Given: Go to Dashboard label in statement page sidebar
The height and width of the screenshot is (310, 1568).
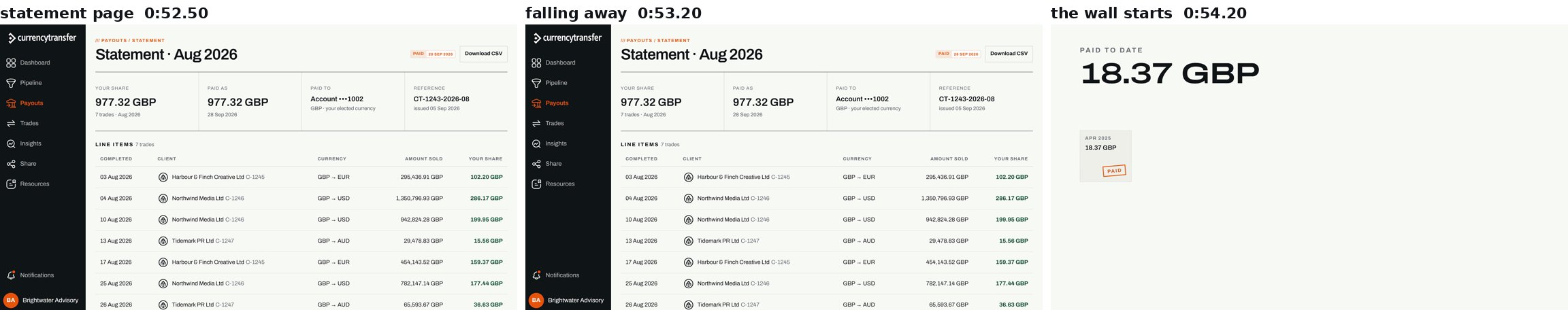Looking at the screenshot, I should click(x=35, y=63).
